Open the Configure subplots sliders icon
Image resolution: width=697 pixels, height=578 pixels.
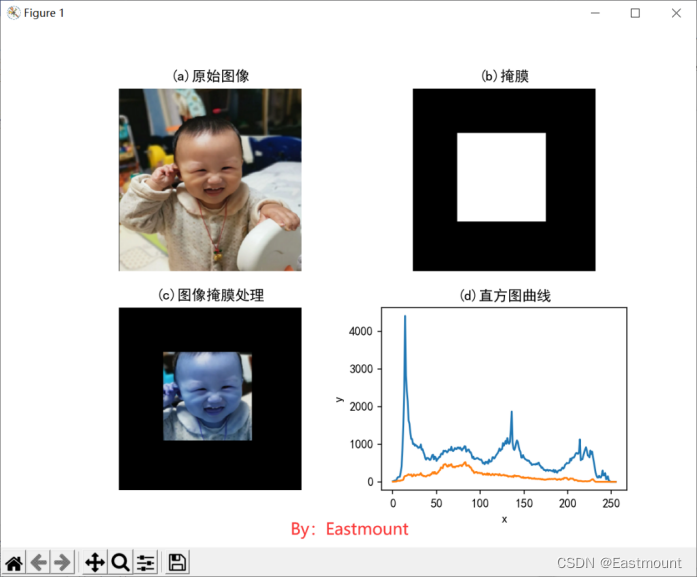pyautogui.click(x=145, y=563)
